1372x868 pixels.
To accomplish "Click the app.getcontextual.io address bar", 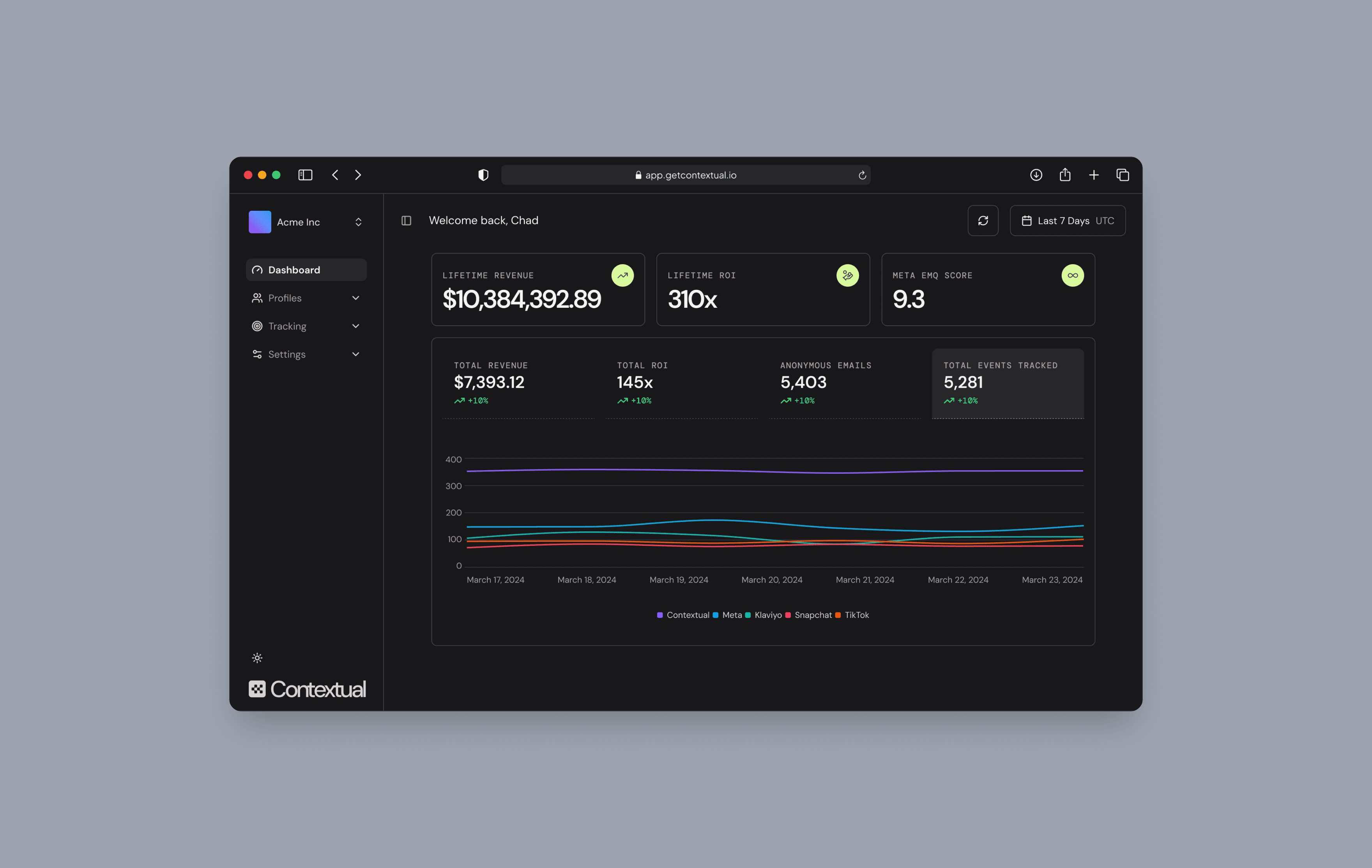I will [686, 175].
